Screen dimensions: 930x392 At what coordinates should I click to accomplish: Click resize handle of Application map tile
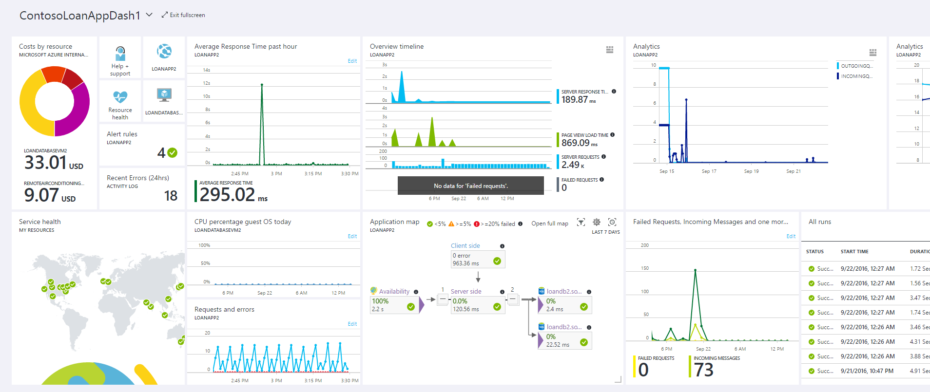pos(618,380)
